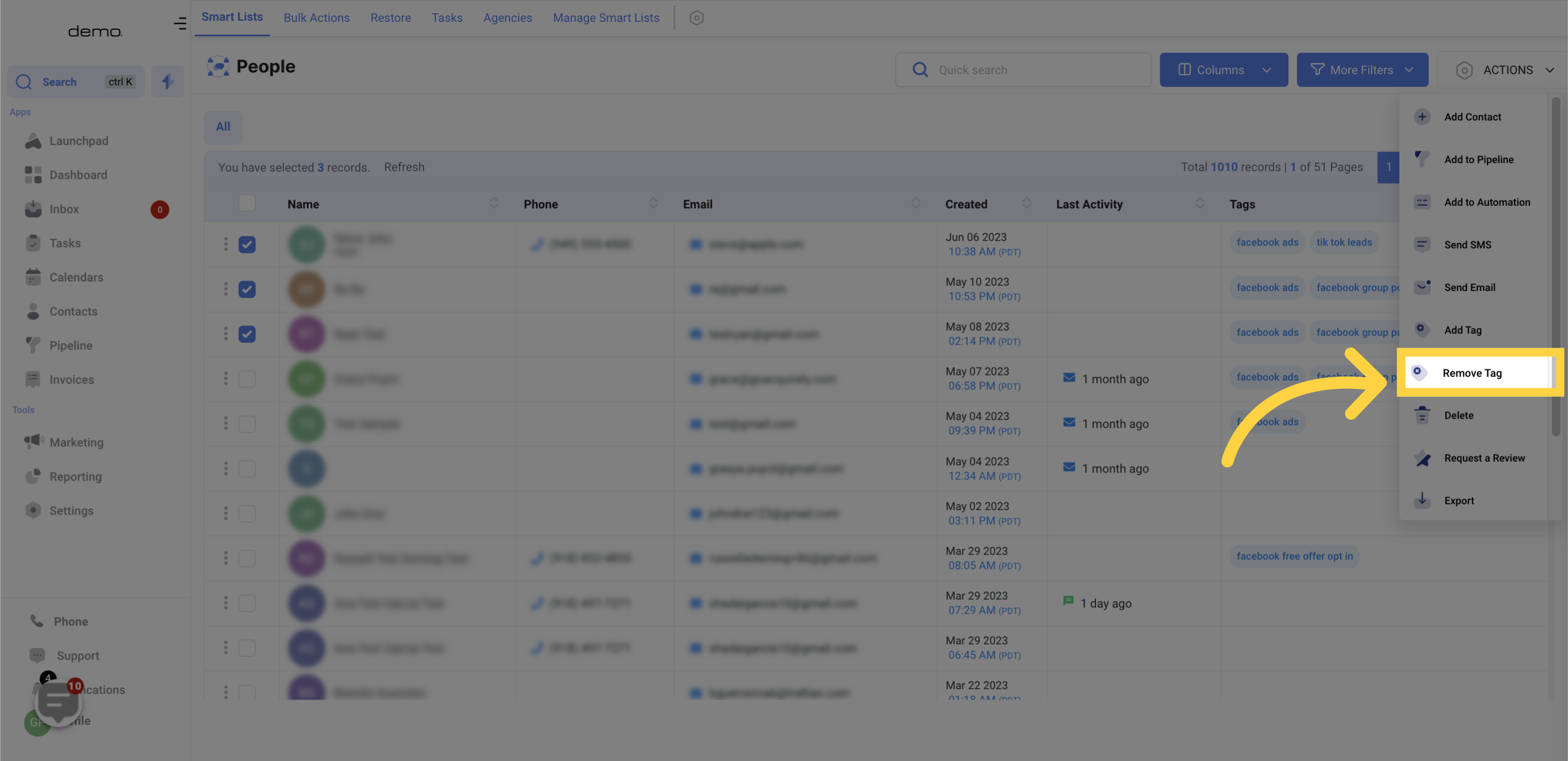The image size is (1568, 761).
Task: Expand the Columns dropdown
Action: click(x=1223, y=70)
